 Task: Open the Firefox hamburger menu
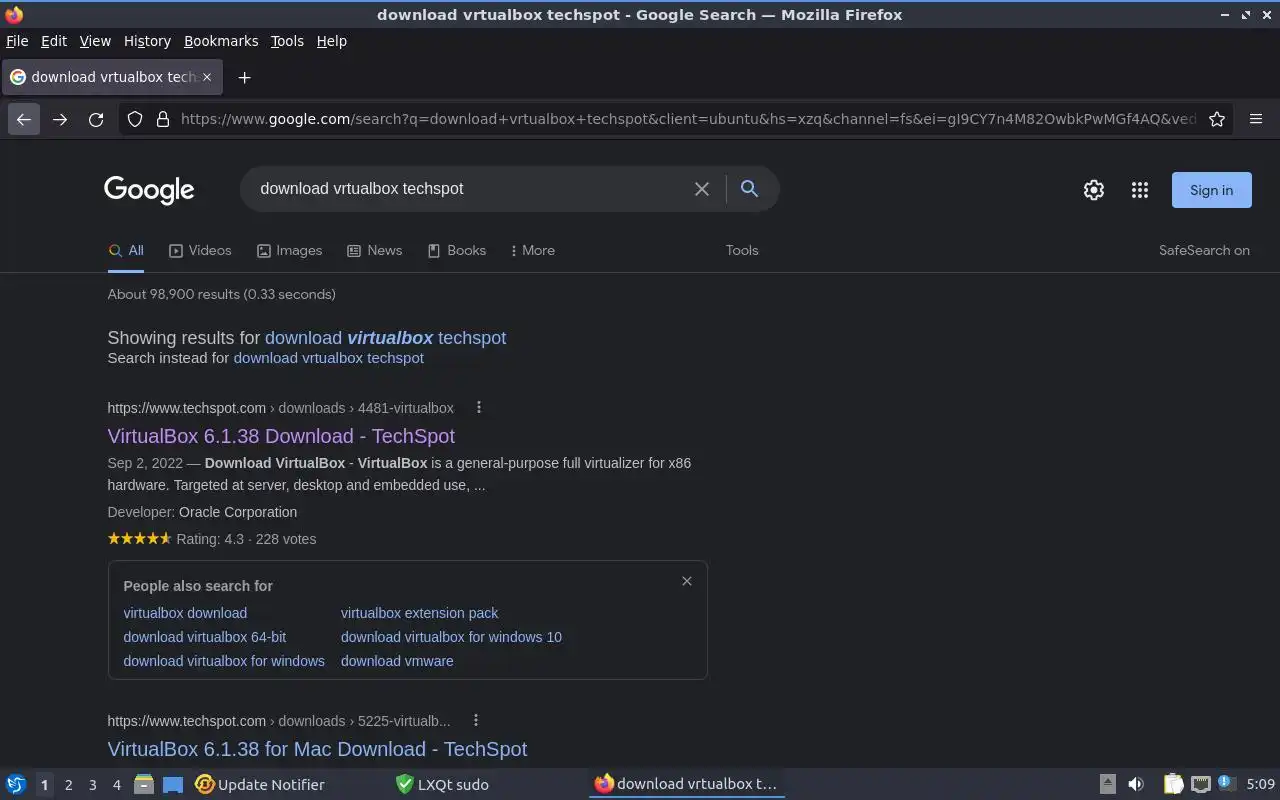pyautogui.click(x=1256, y=119)
